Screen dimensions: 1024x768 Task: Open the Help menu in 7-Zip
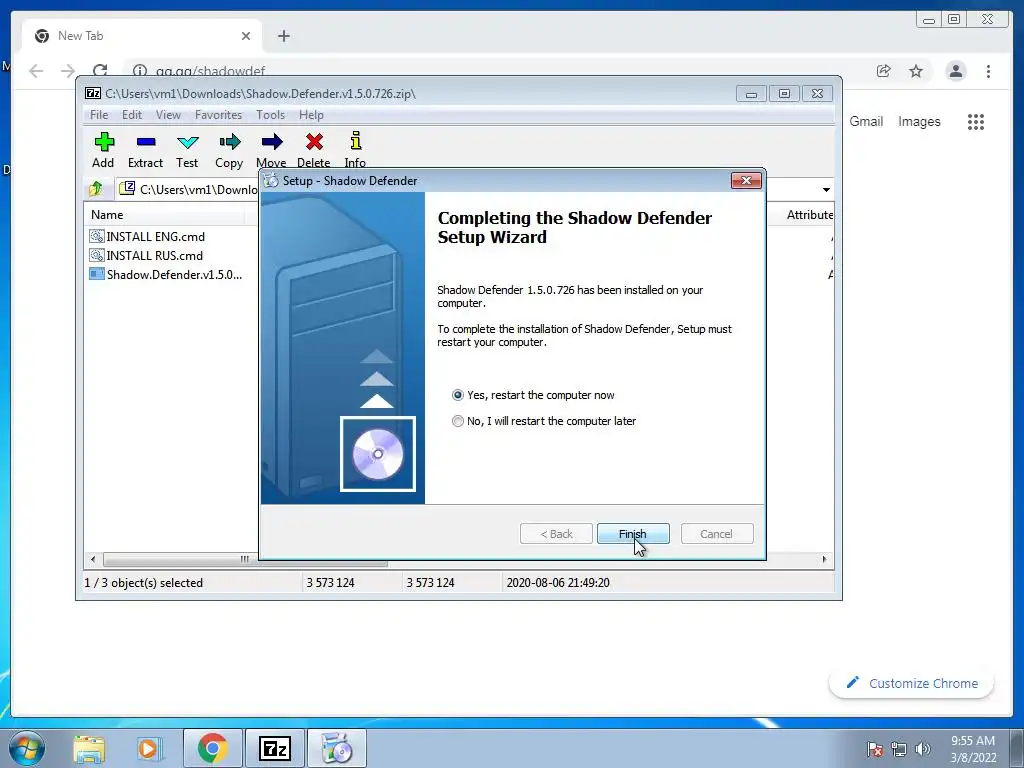(x=311, y=115)
